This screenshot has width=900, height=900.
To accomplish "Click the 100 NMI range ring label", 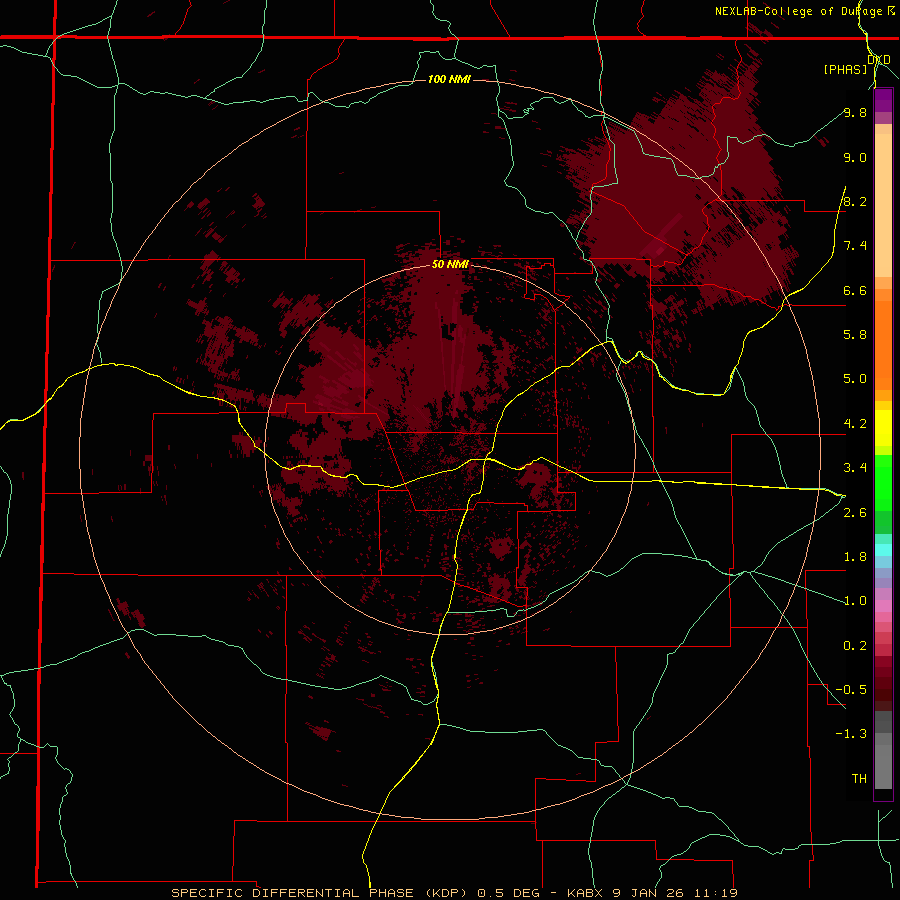I will point(449,79).
